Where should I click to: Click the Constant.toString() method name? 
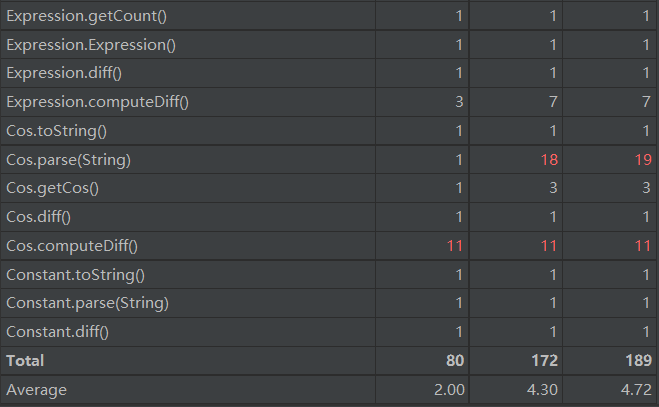tap(76, 274)
